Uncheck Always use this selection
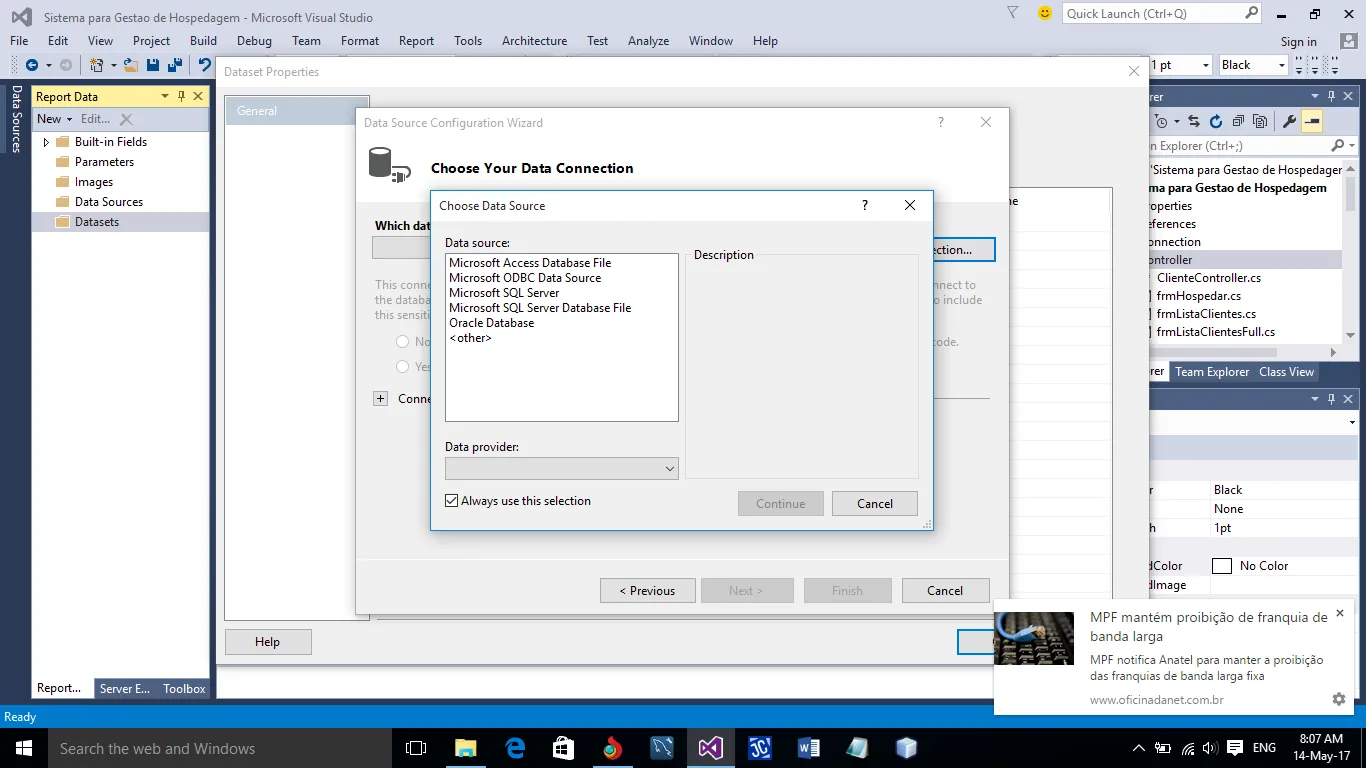 [x=452, y=501]
